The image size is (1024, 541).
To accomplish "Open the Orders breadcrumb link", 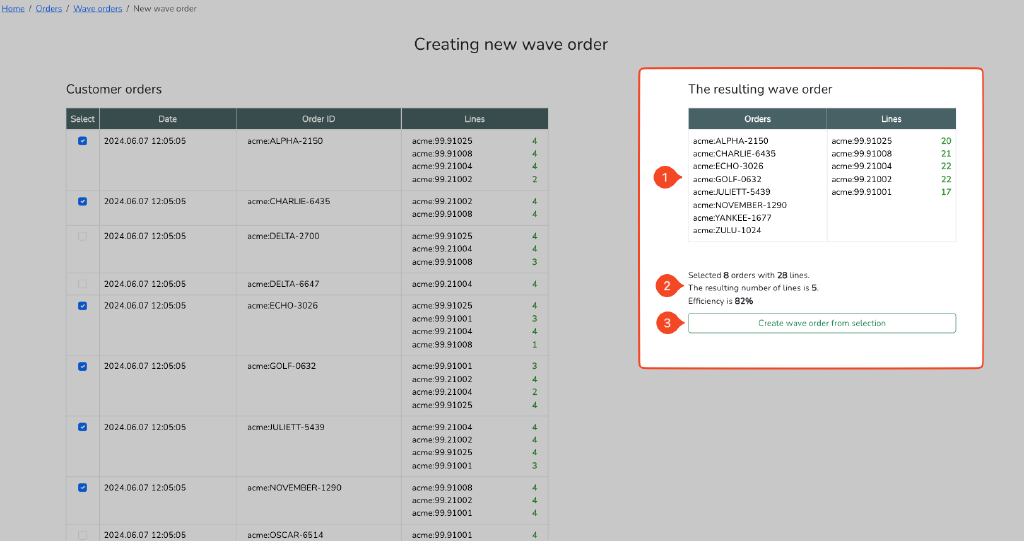I will [49, 9].
